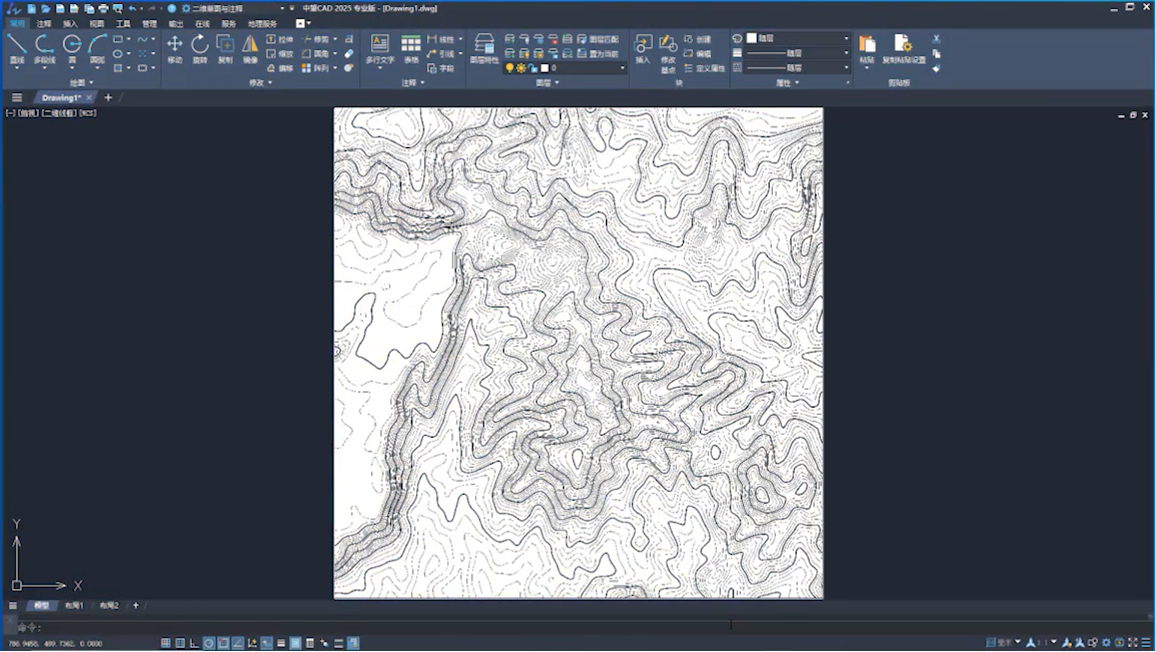The width and height of the screenshot is (1155, 652).
Task: Toggle ortho mode in status bar
Action: click(194, 643)
